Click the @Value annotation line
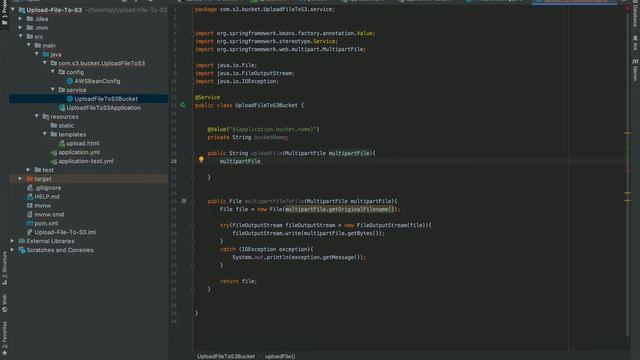Viewport: 640px width, 360px height. [x=263, y=129]
